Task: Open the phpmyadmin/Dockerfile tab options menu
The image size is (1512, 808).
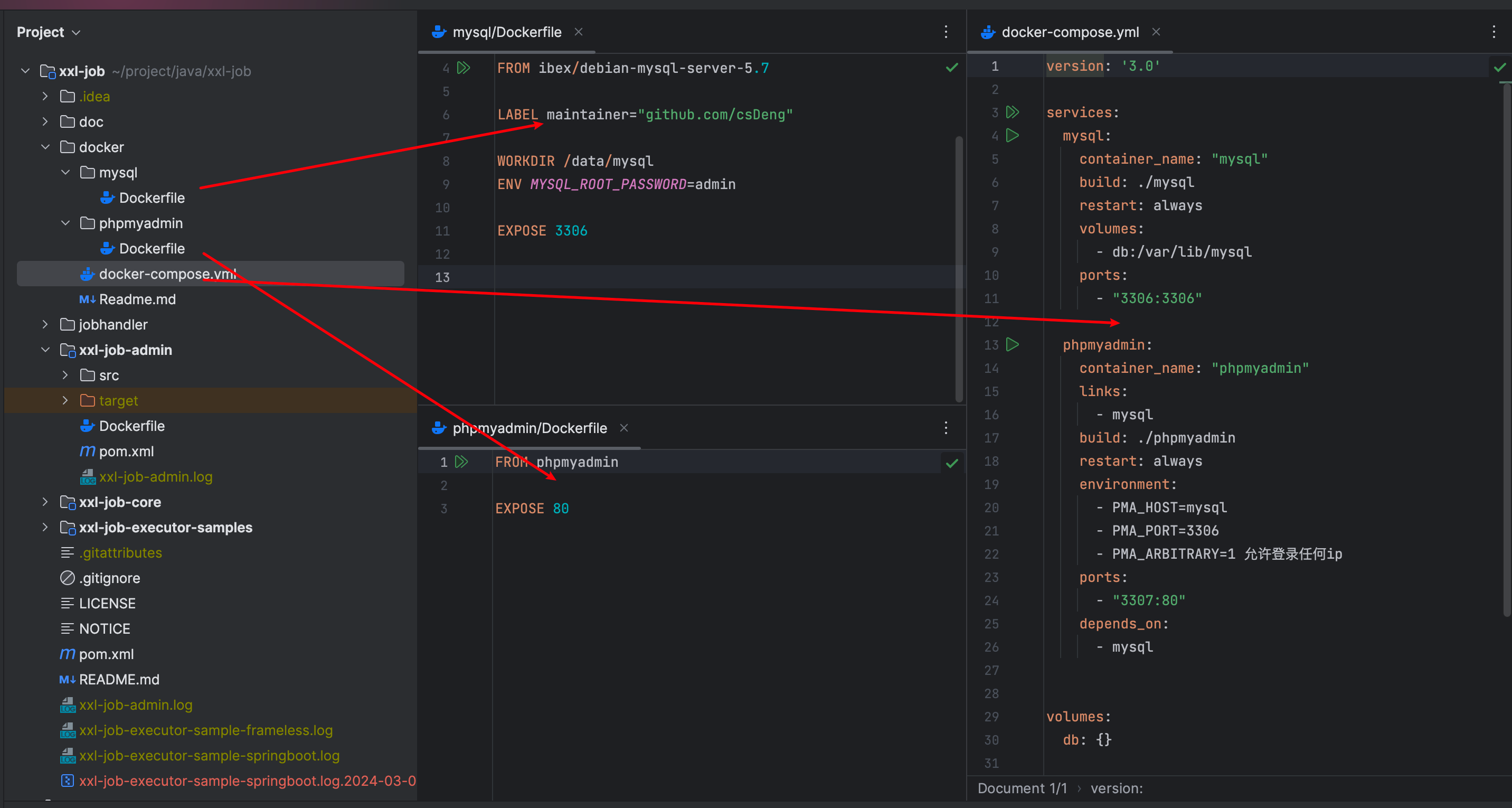Action: [x=946, y=428]
